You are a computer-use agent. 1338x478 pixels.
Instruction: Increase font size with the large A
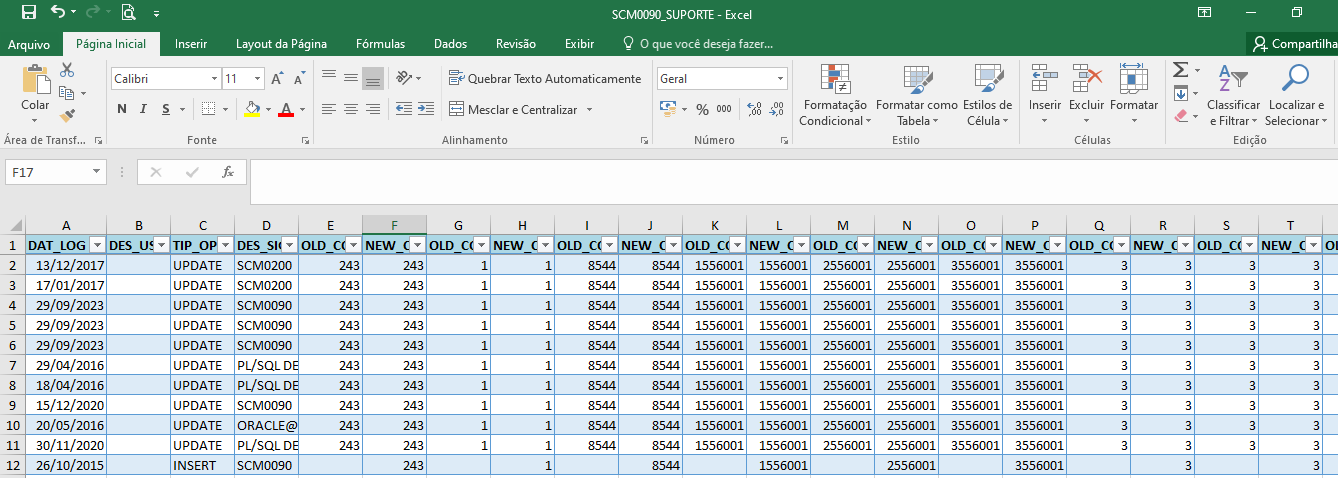click(278, 78)
